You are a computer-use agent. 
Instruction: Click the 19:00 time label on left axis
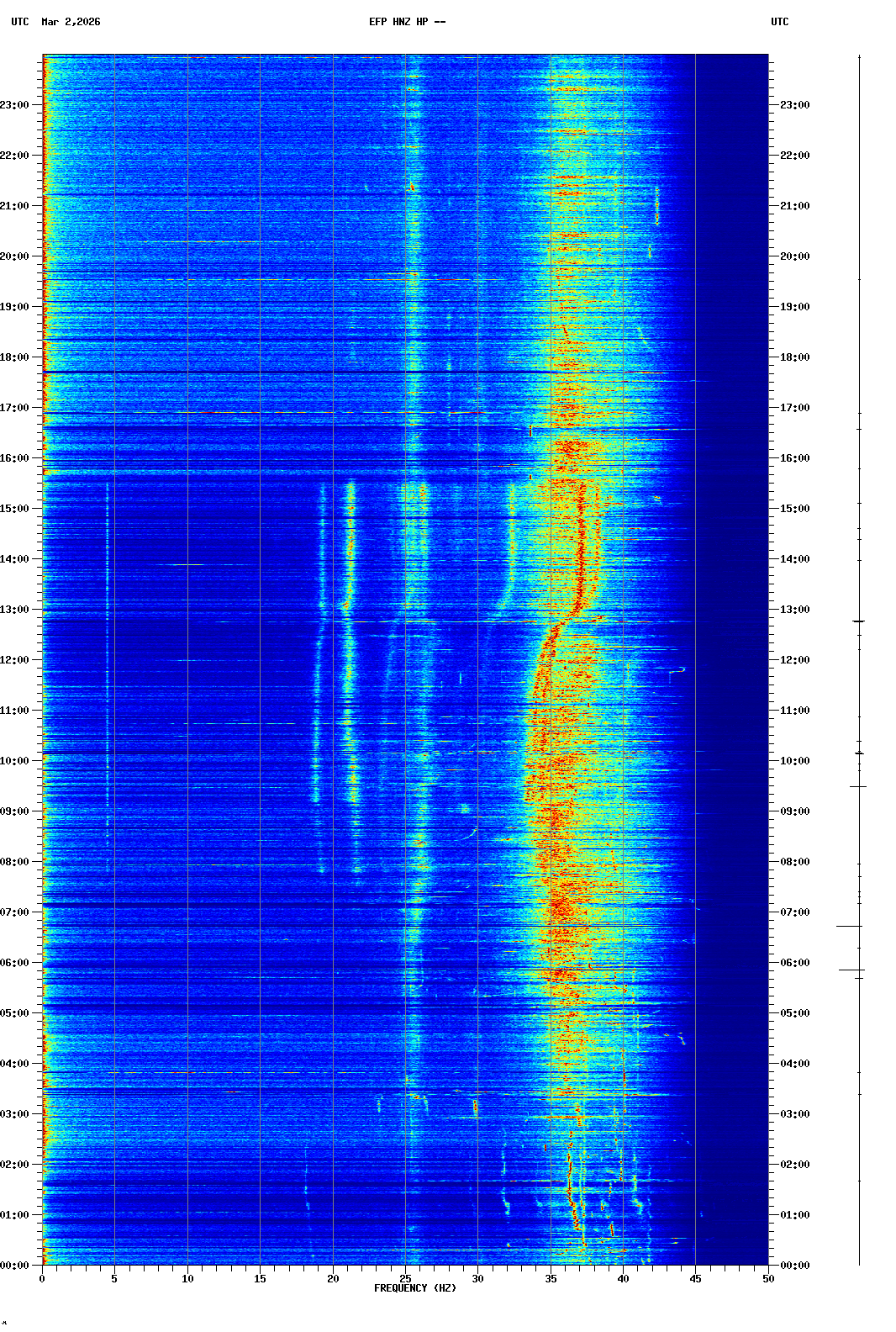coord(15,307)
